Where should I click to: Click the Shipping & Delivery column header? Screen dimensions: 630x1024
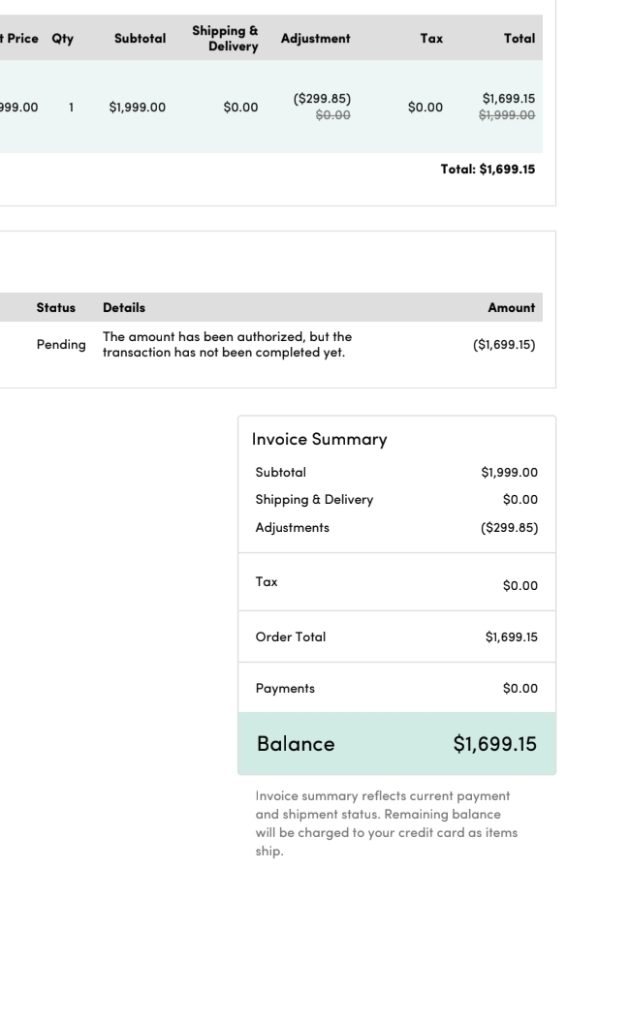[225, 39]
